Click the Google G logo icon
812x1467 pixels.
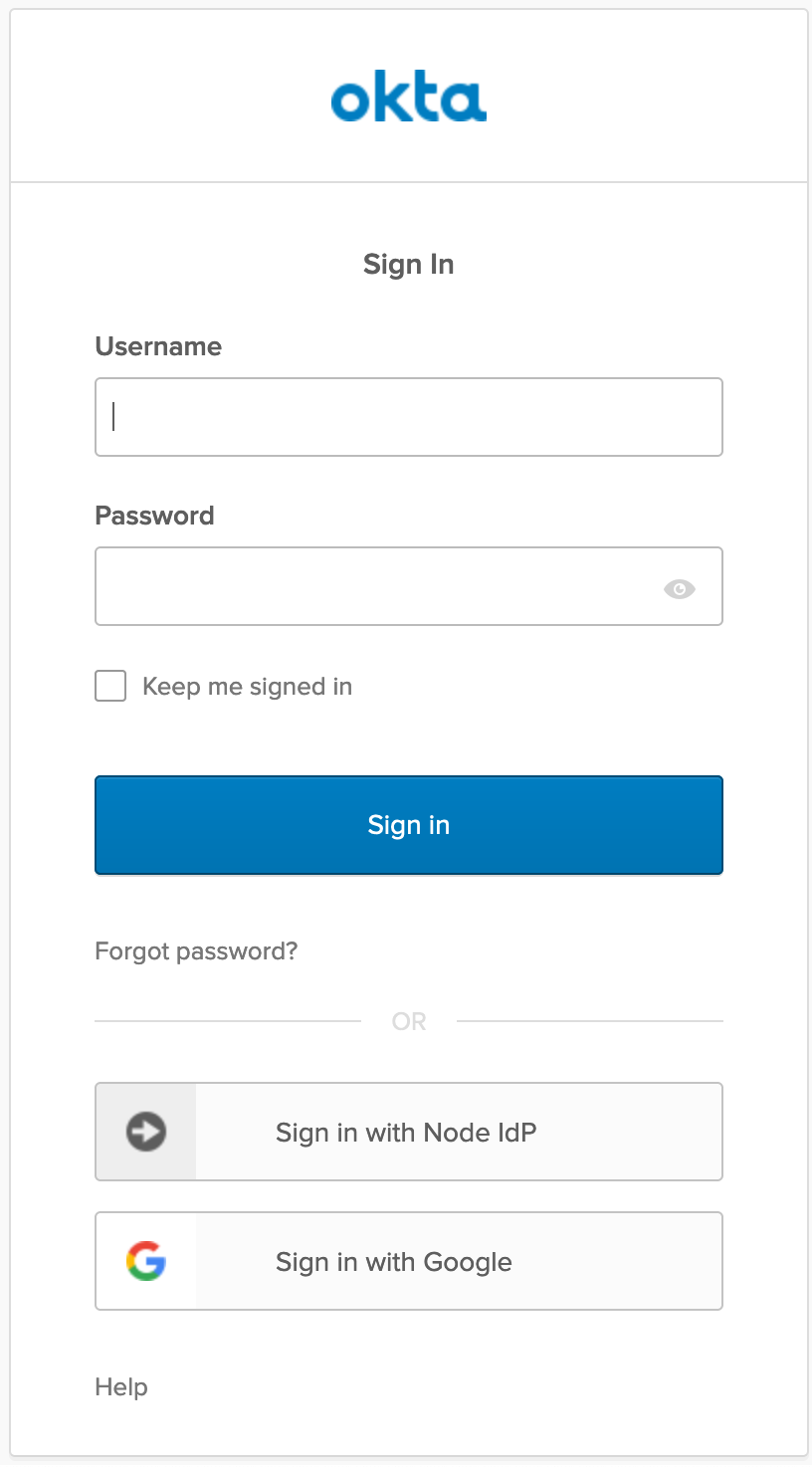click(146, 1261)
